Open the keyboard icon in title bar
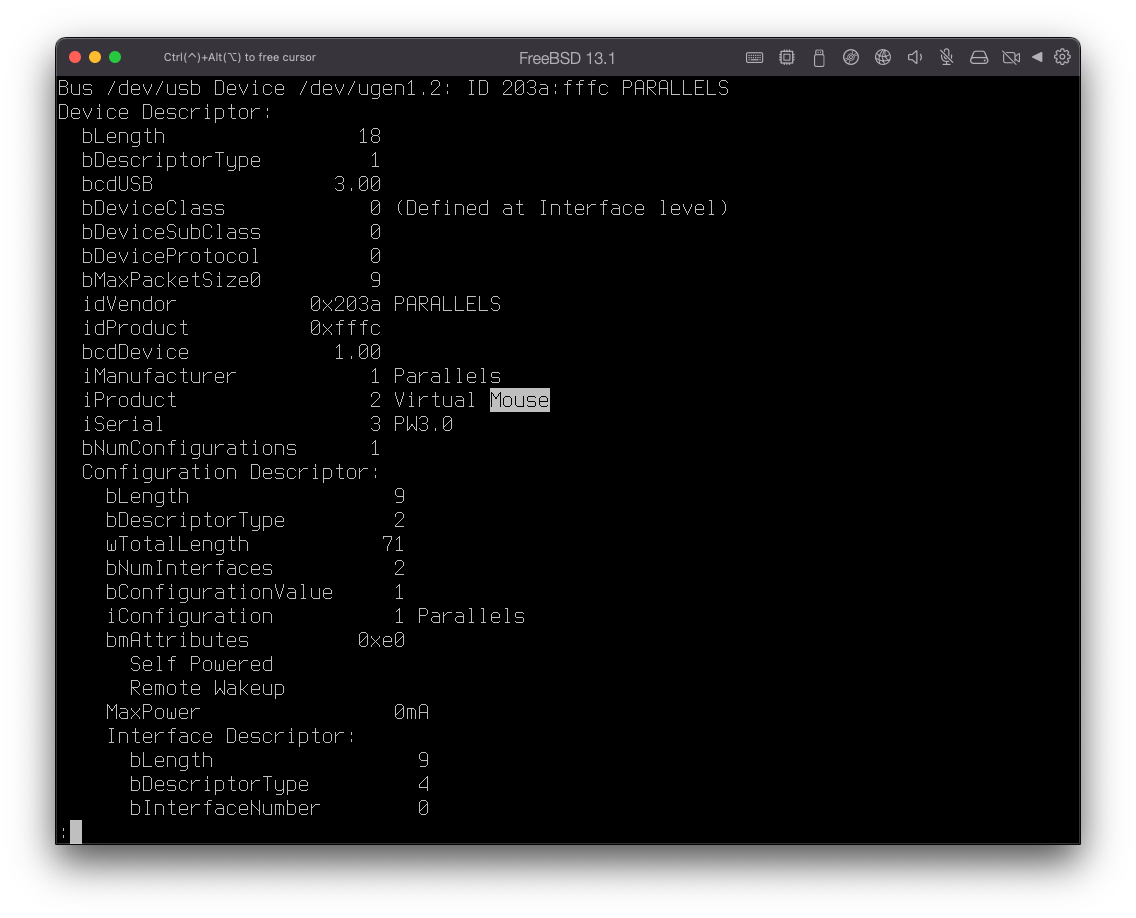Viewport: 1136px width, 918px height. click(x=755, y=57)
